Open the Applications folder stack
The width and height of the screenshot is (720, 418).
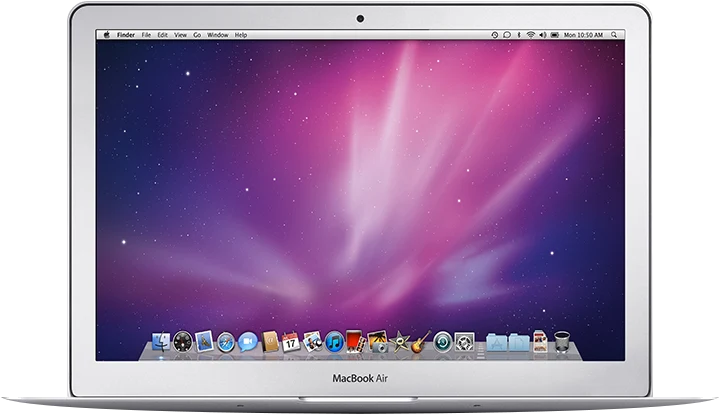click(496, 343)
